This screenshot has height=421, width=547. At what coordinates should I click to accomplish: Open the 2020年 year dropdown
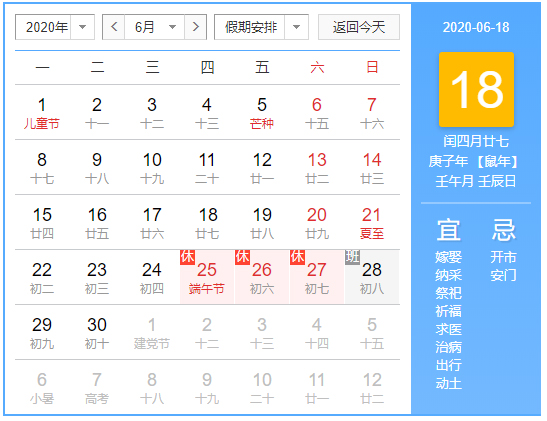[x=55, y=27]
